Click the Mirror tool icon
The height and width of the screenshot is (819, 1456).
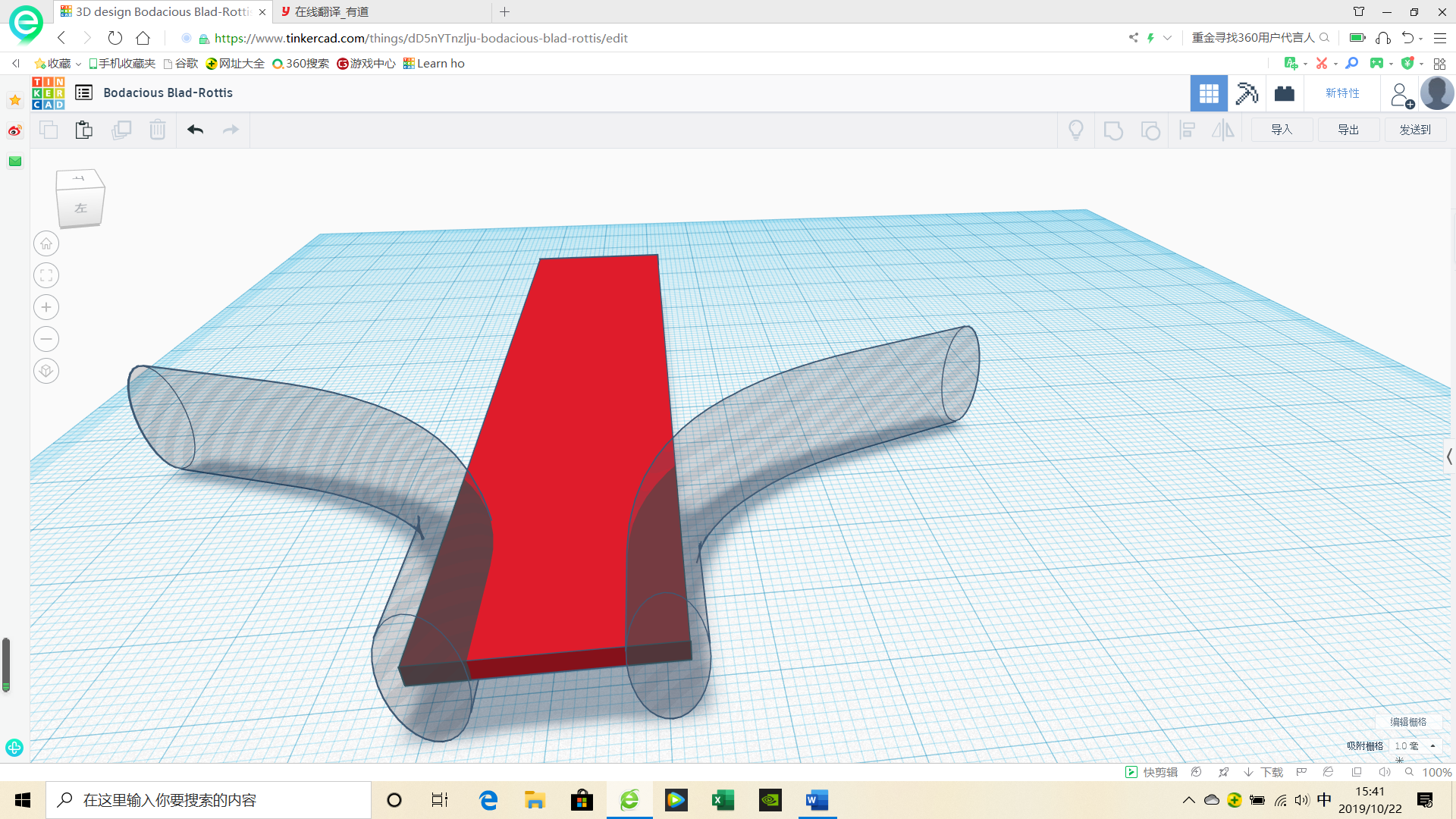tap(1223, 130)
